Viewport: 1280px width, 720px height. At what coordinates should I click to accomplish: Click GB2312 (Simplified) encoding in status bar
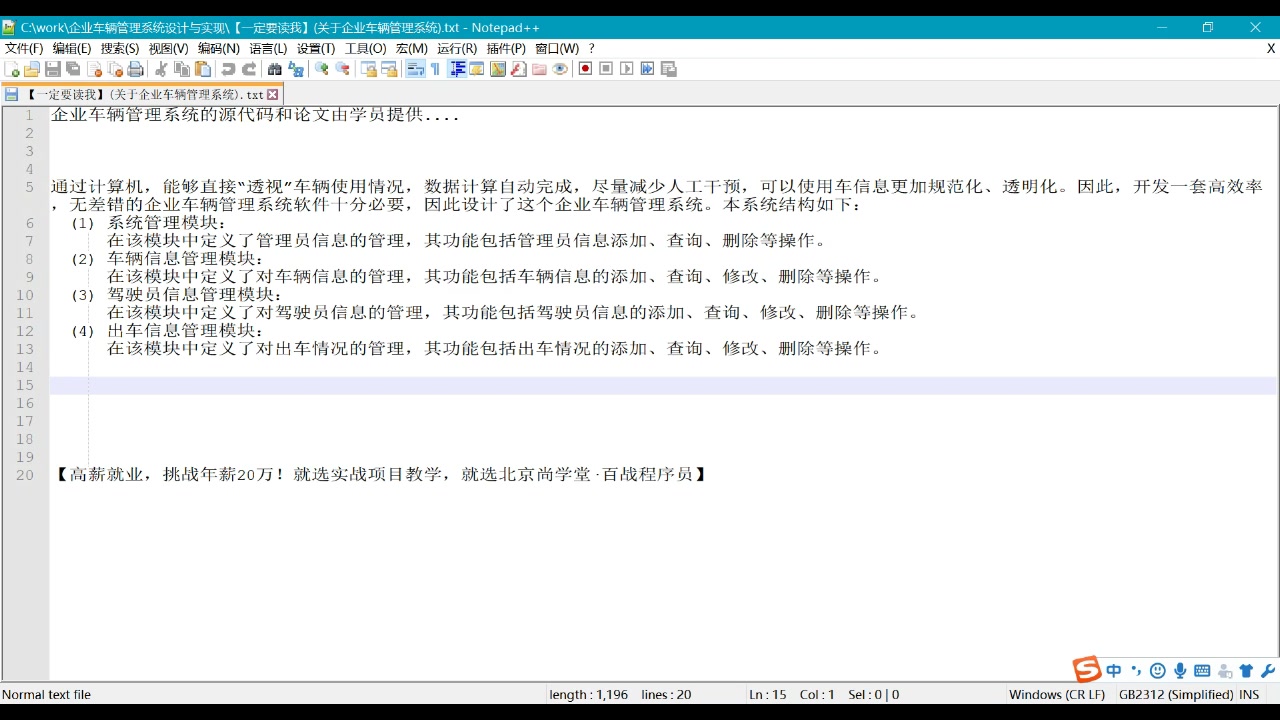(x=1176, y=694)
